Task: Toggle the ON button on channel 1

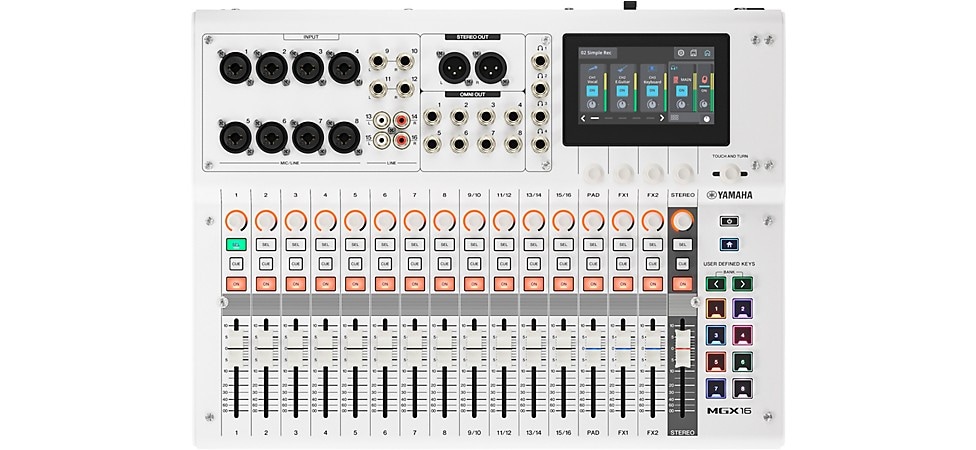Action: [237, 284]
